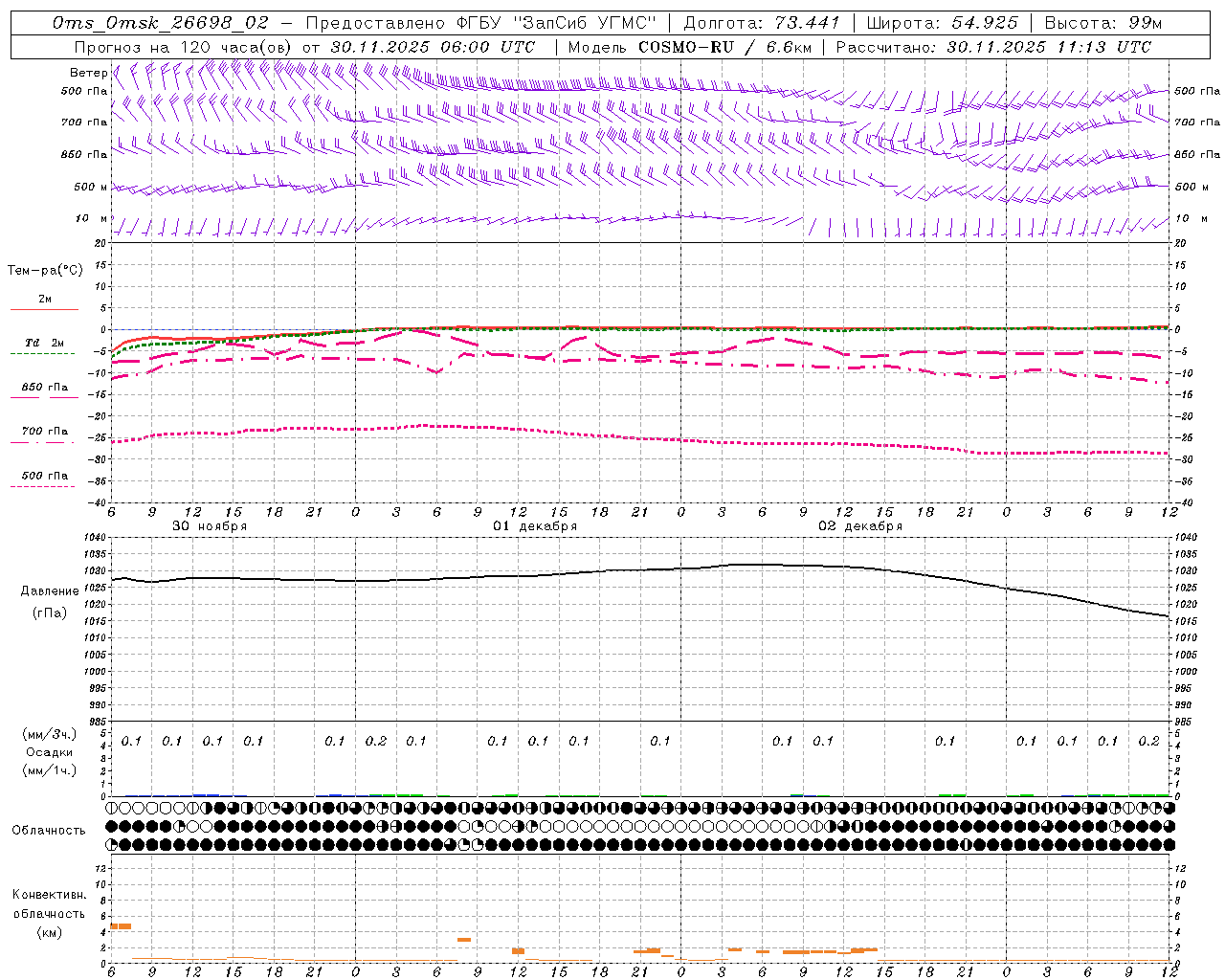
Task: Click the forecast start time 30.11.2025 06:00 UTC
Action: point(433,46)
